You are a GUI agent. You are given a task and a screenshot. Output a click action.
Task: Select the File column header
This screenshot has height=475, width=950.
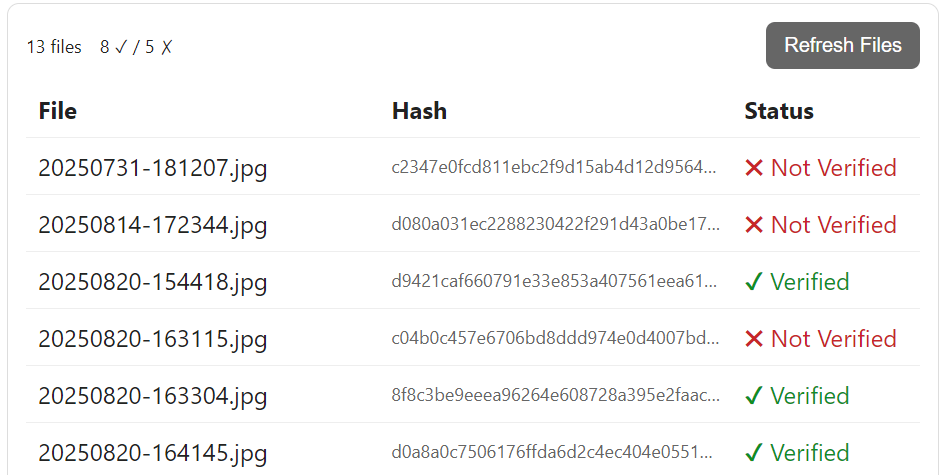point(58,111)
